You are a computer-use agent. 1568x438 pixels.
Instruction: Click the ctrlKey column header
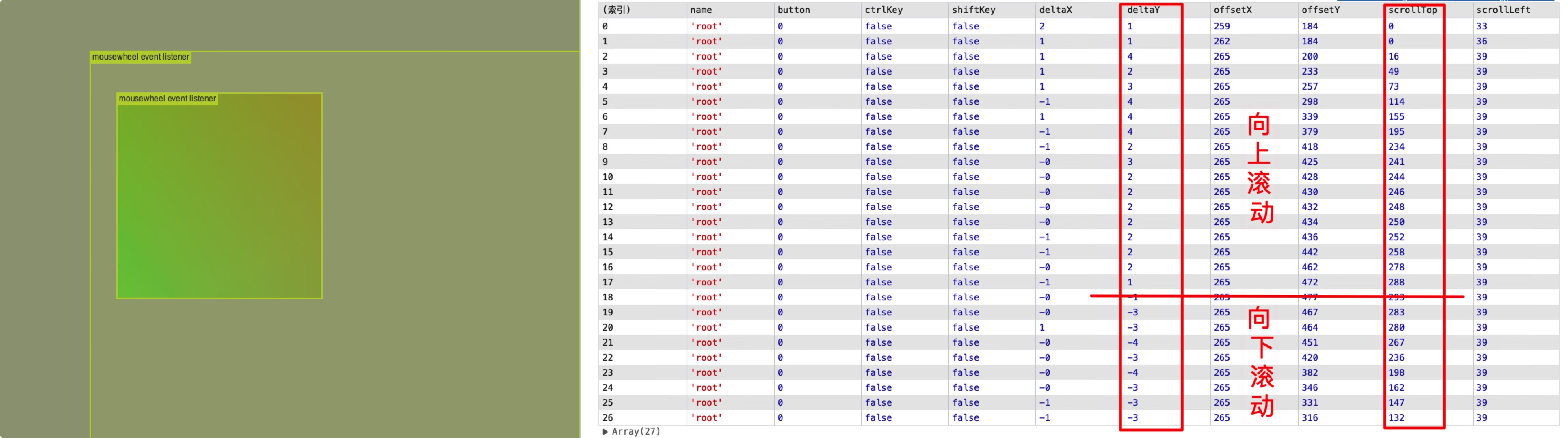click(x=883, y=10)
